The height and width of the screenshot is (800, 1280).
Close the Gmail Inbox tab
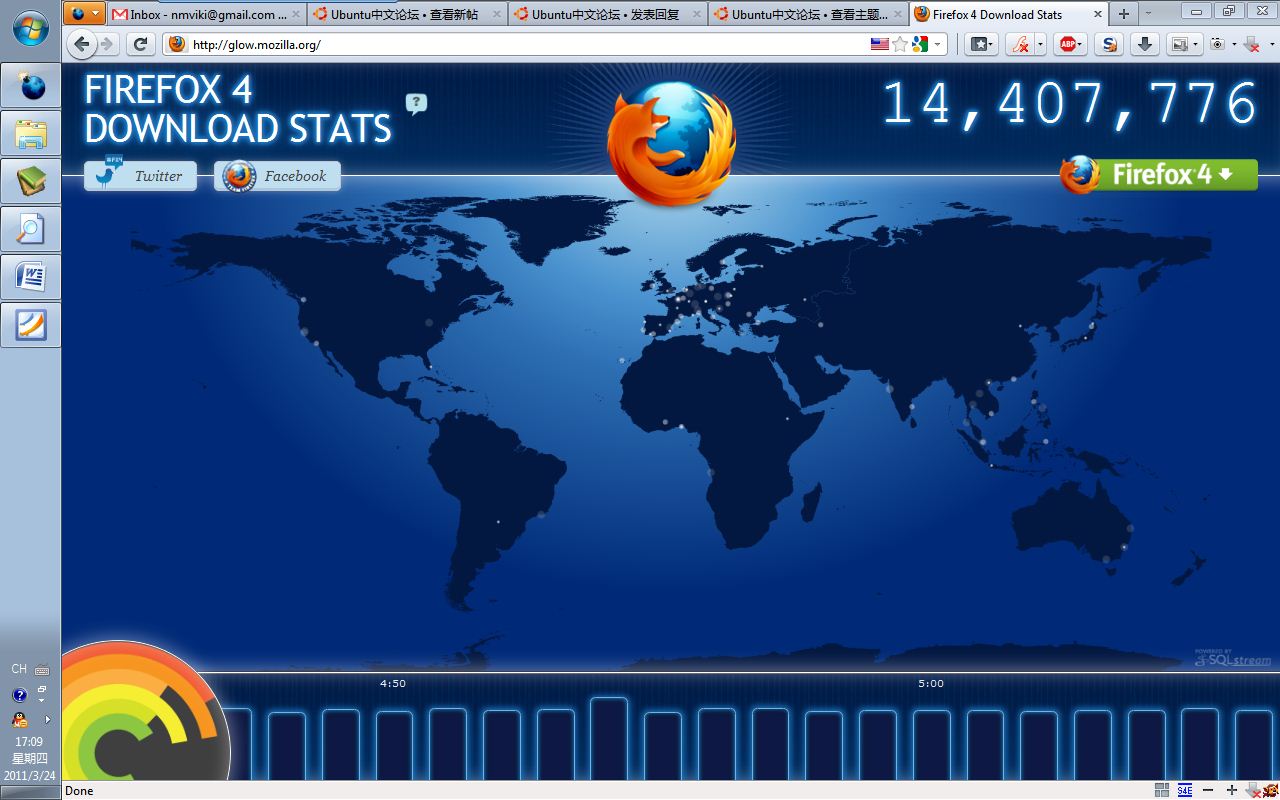296,15
